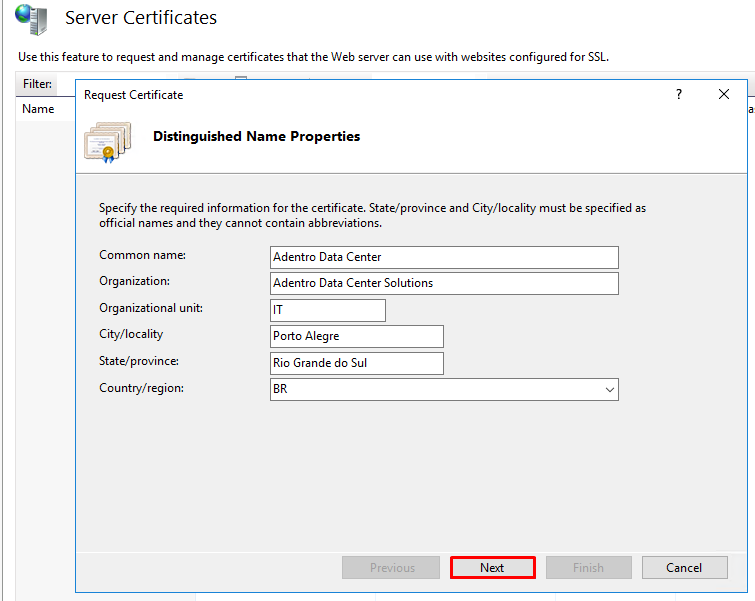Sort by the Name column header
Screen dimensions: 755x601
pos(38,109)
